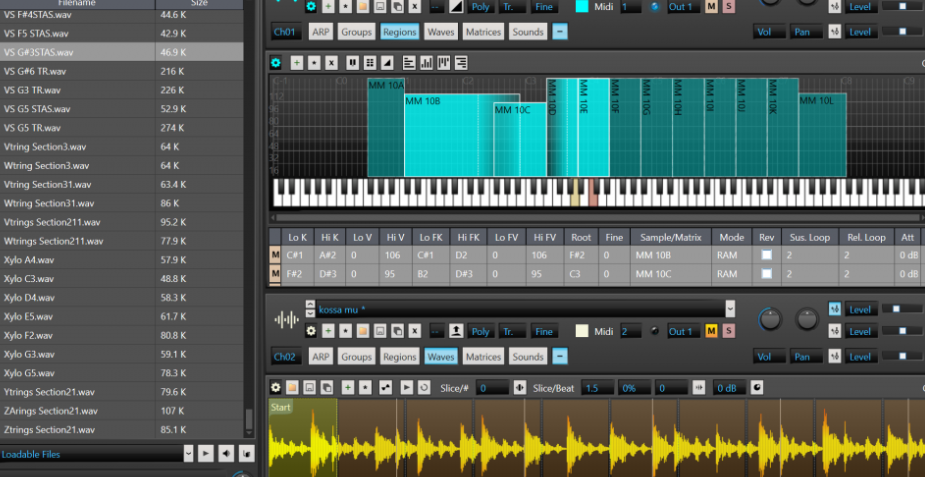This screenshot has height=477, width=925.
Task: Open the Sounds tab in Ch02
Action: coord(528,356)
